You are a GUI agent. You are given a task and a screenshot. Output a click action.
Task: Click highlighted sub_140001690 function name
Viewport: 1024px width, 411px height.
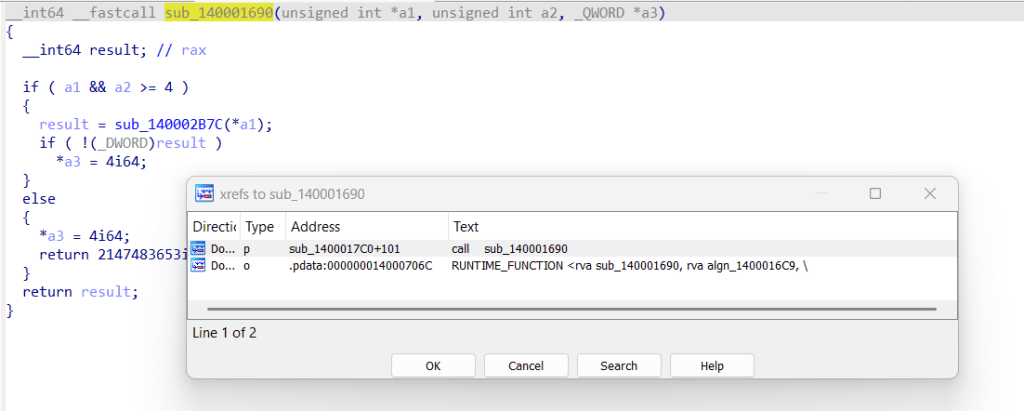tap(218, 13)
